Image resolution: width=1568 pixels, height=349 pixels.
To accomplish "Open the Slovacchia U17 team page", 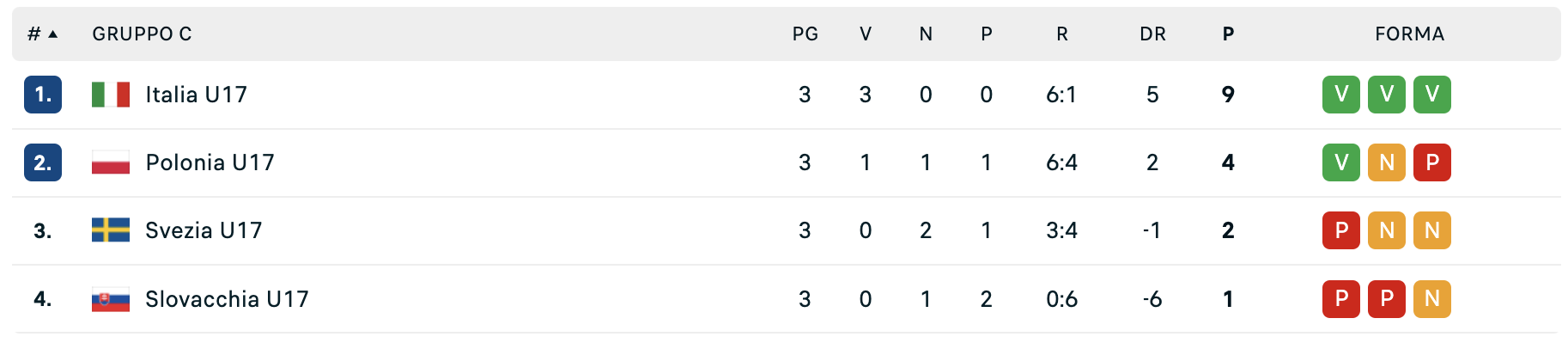I will [227, 299].
